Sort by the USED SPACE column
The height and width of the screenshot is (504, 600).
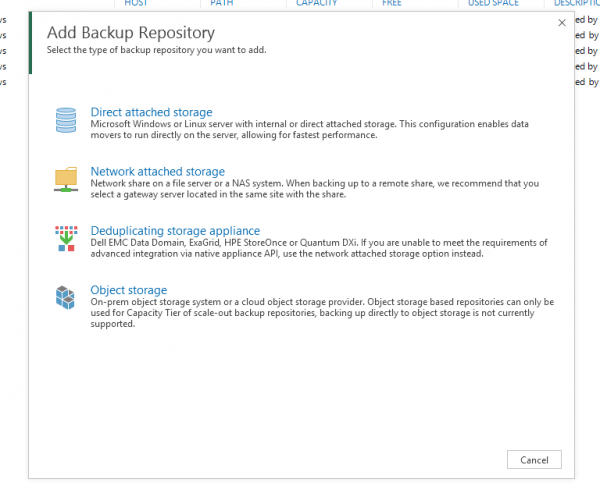[493, 4]
